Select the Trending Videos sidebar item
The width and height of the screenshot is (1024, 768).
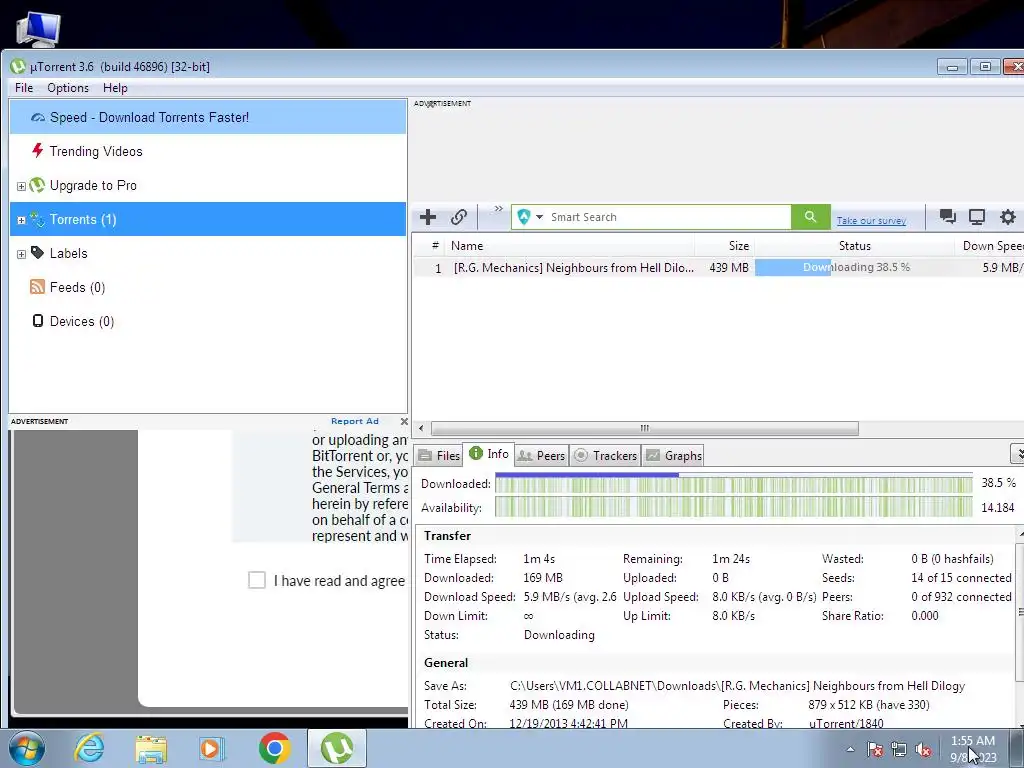click(x=208, y=152)
